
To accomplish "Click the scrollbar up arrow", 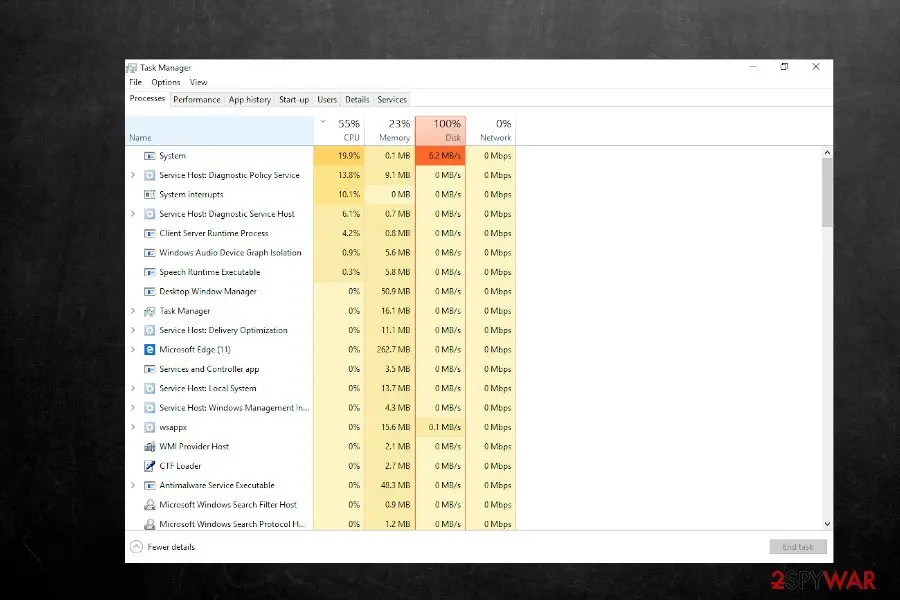I will pyautogui.click(x=827, y=153).
